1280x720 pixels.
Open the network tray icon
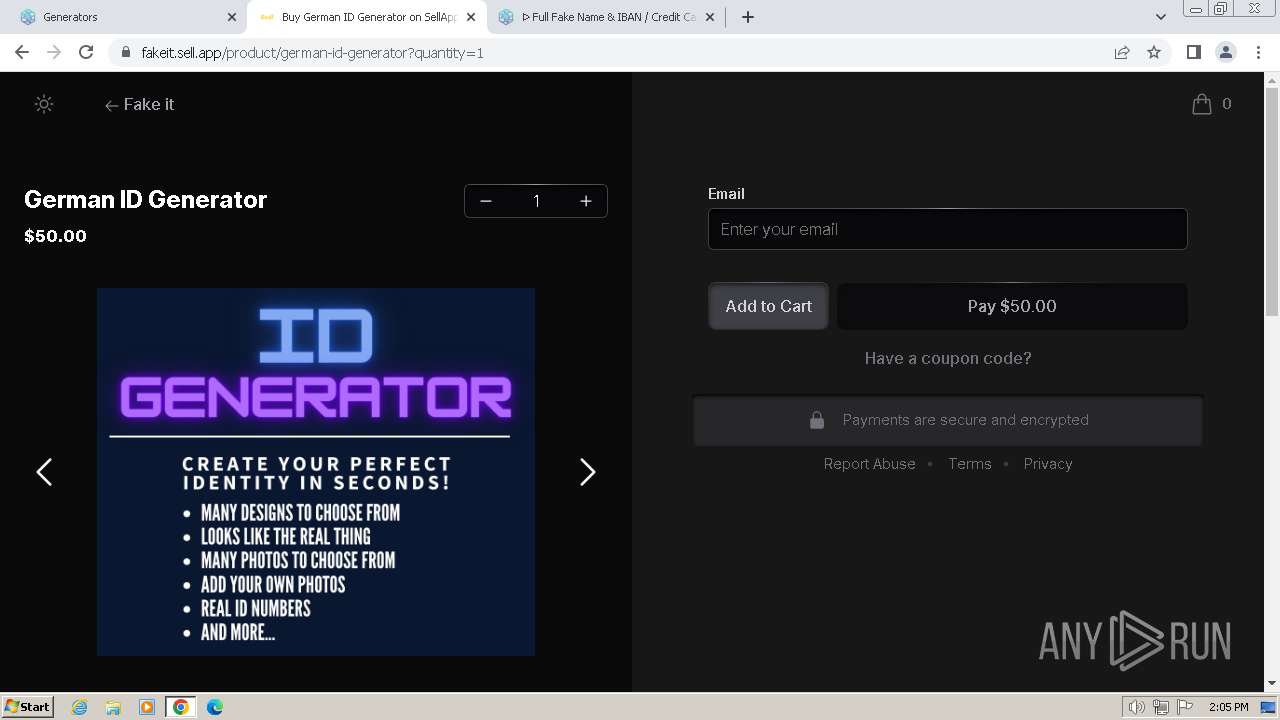(1161, 707)
